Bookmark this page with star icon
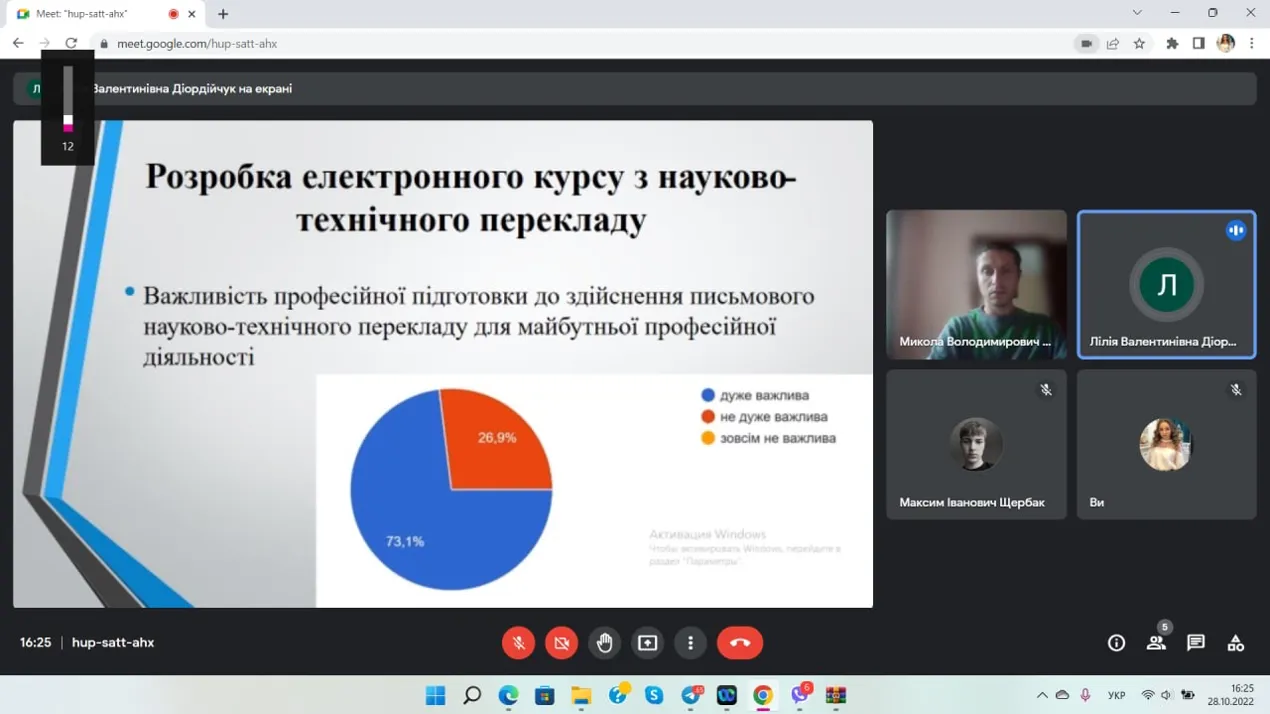This screenshot has height=714, width=1270. click(x=1139, y=44)
